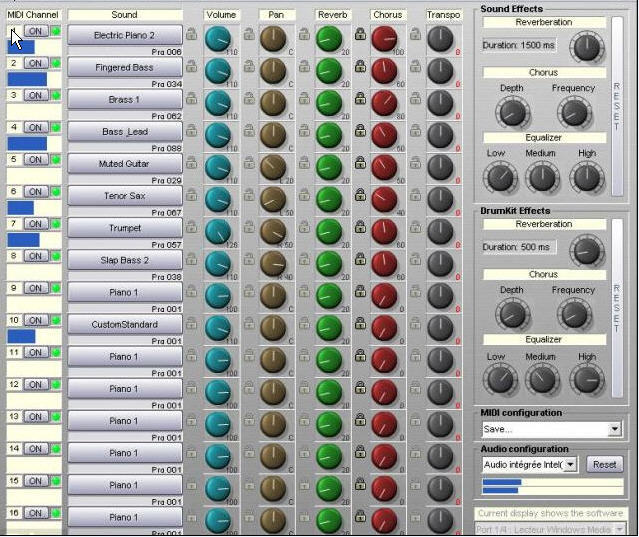Screen dimensions: 639x537
Task: Click green status light of channel 4
Action: point(56,128)
